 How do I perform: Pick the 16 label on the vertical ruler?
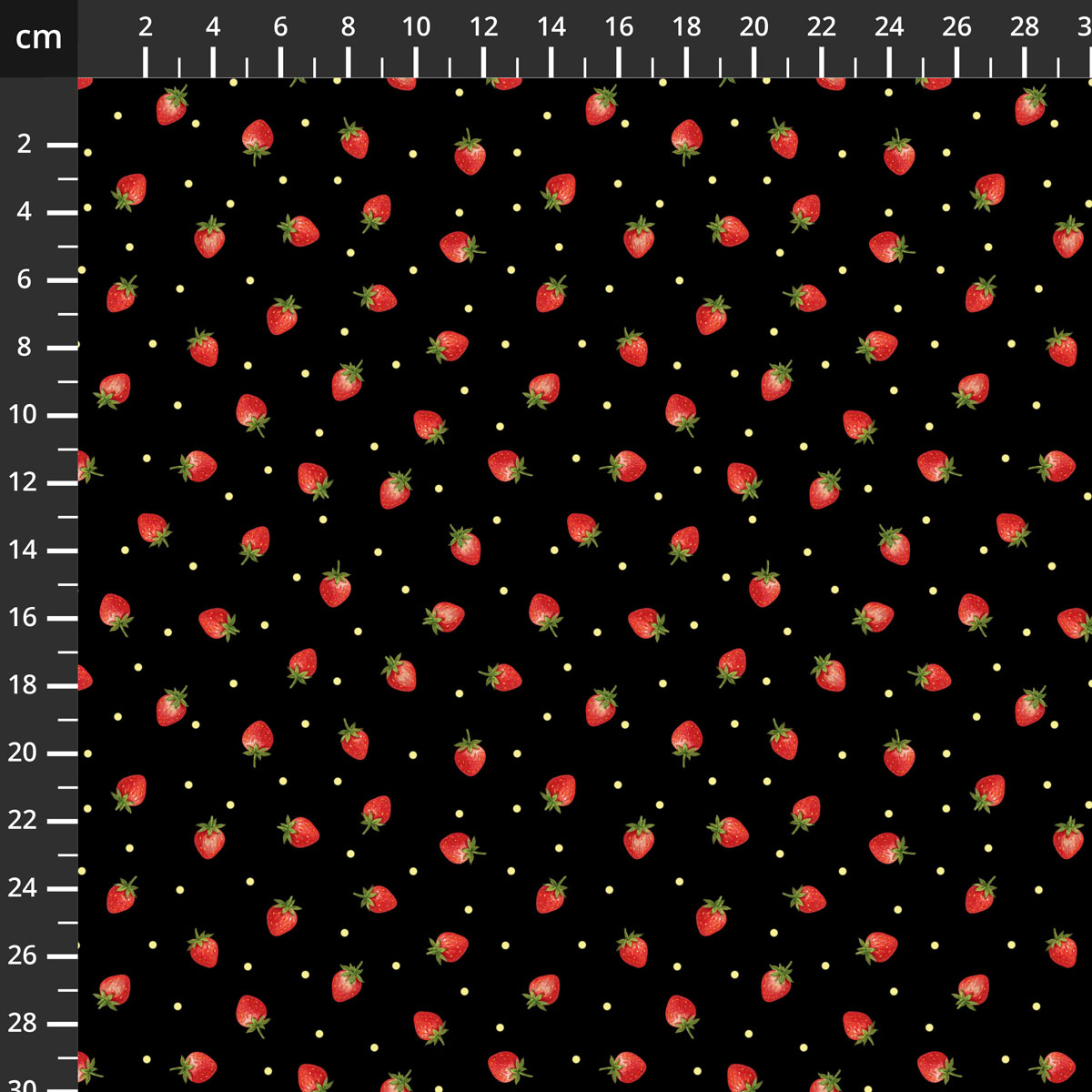tap(23, 617)
